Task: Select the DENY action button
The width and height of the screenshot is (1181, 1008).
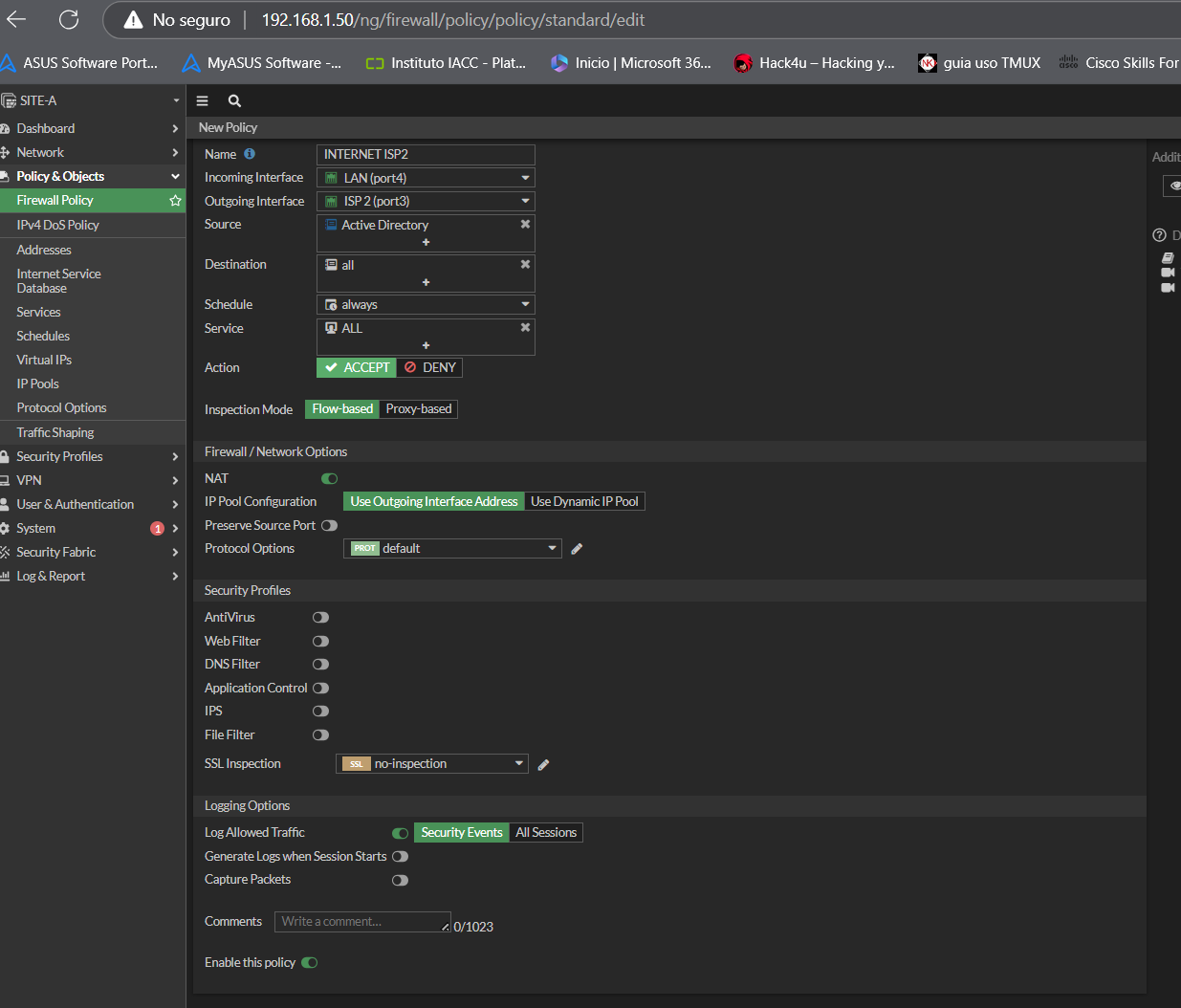Action: tap(429, 367)
